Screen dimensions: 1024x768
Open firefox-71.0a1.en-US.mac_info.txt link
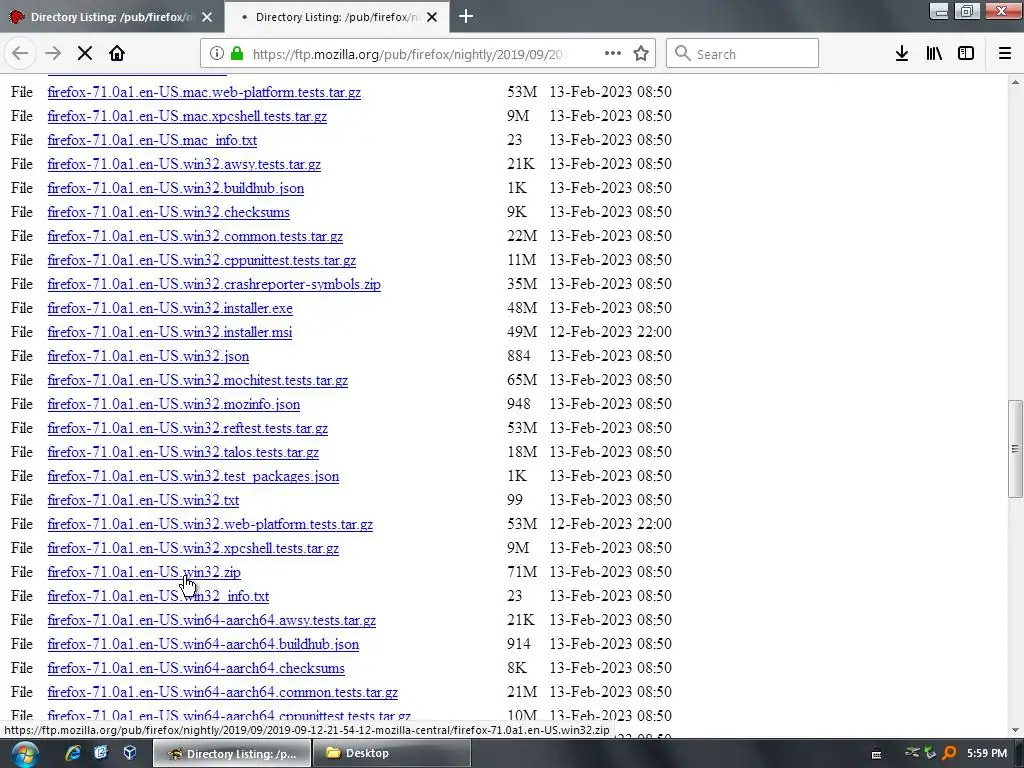tap(152, 140)
